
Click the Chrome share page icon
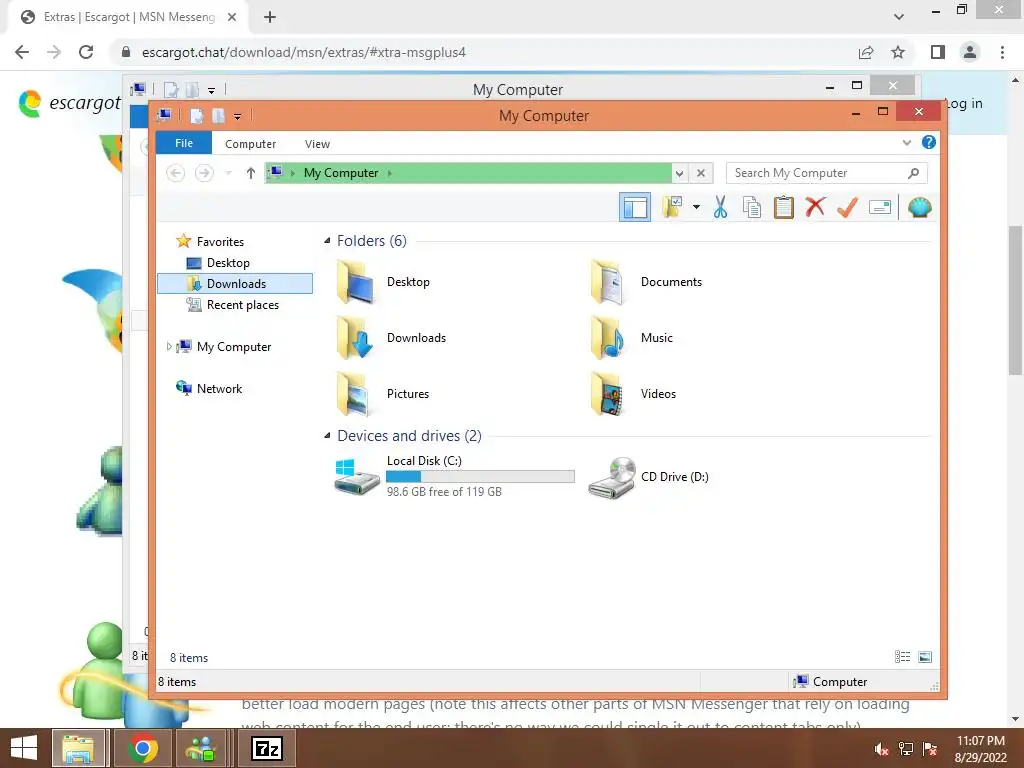866,52
